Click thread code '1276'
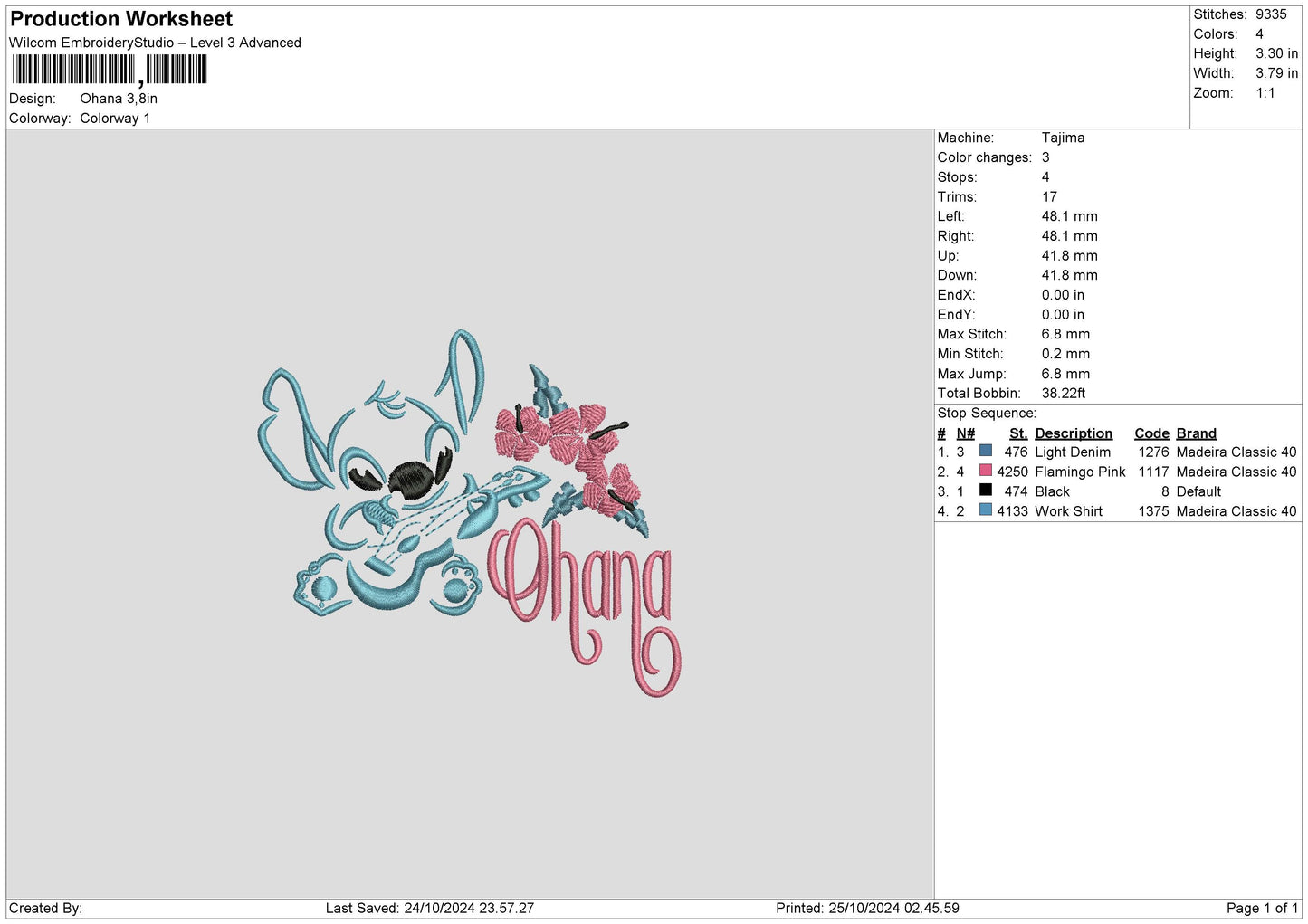1308x924 pixels. [1154, 452]
